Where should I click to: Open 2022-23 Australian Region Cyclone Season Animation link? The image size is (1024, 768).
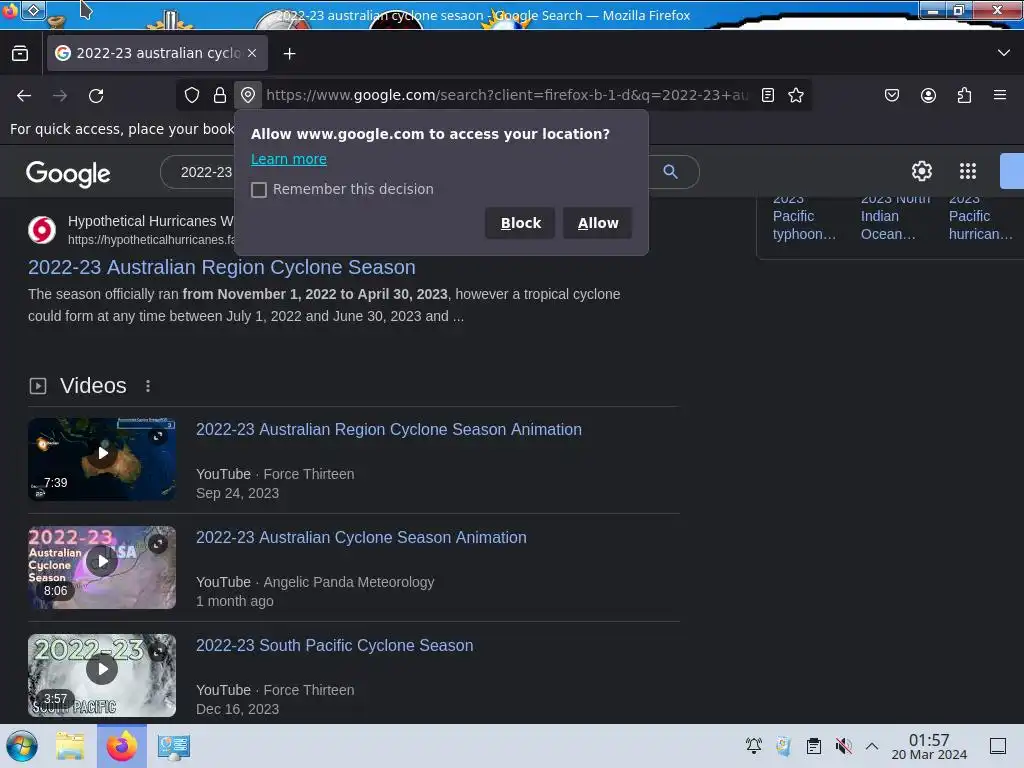point(389,429)
